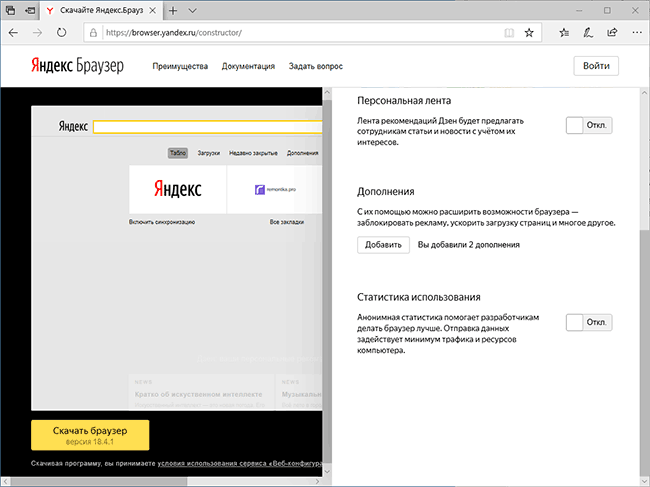Select the Табло tab in preview
650x487 pixels.
(x=178, y=153)
